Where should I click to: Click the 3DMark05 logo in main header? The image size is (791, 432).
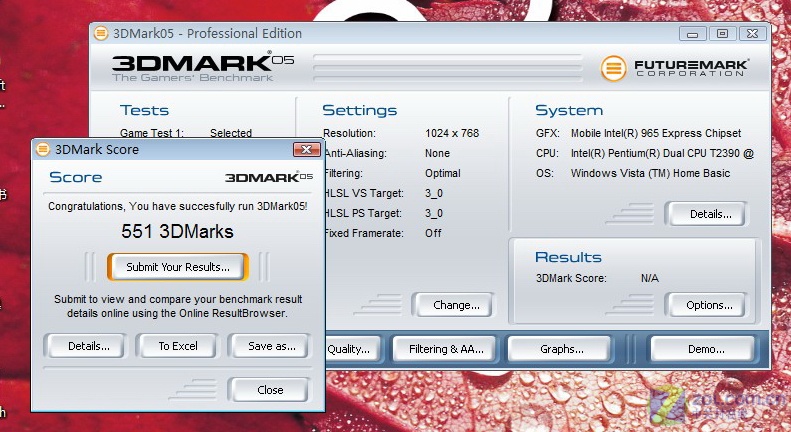tap(203, 67)
